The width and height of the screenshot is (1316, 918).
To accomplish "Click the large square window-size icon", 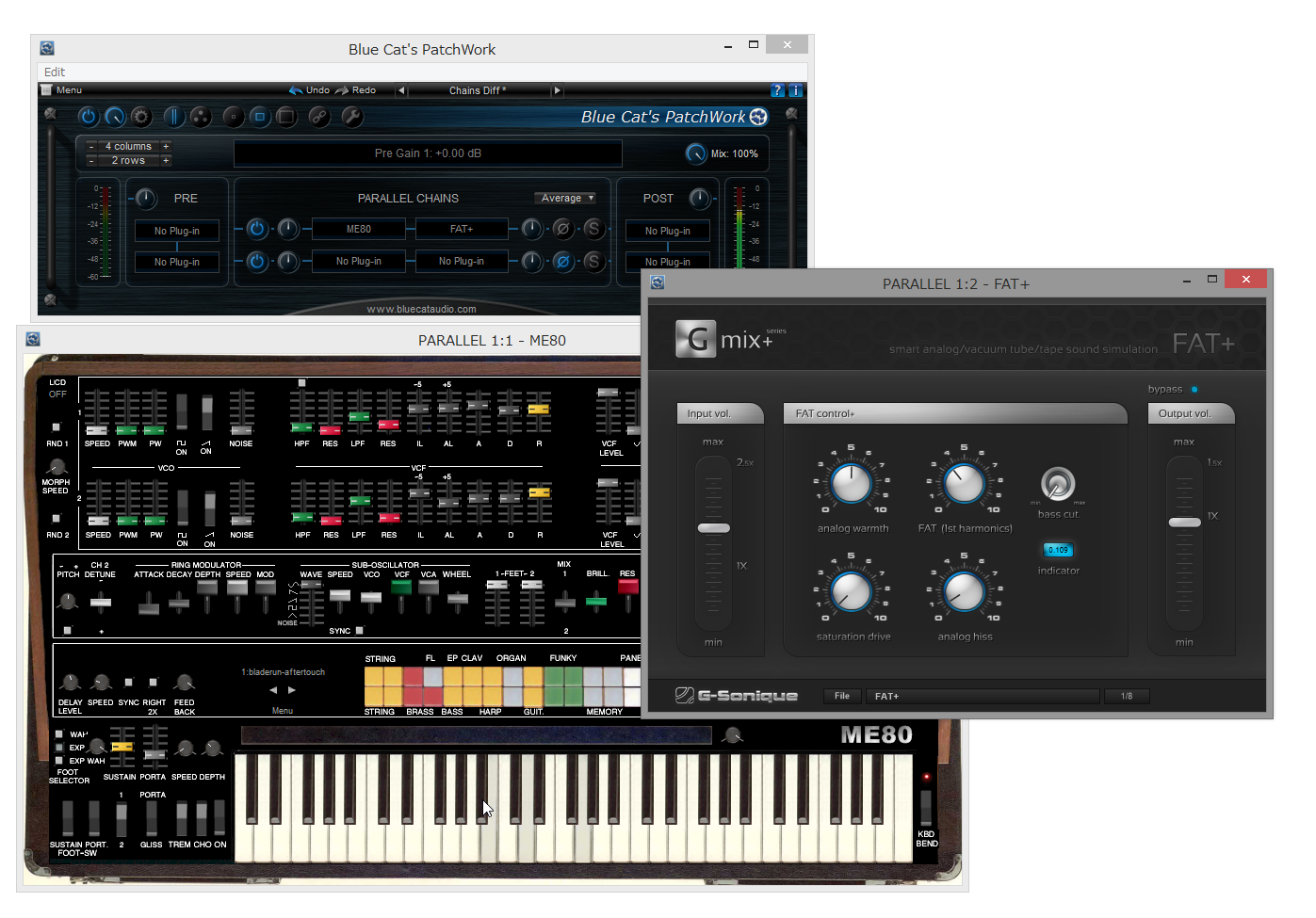I will (286, 117).
